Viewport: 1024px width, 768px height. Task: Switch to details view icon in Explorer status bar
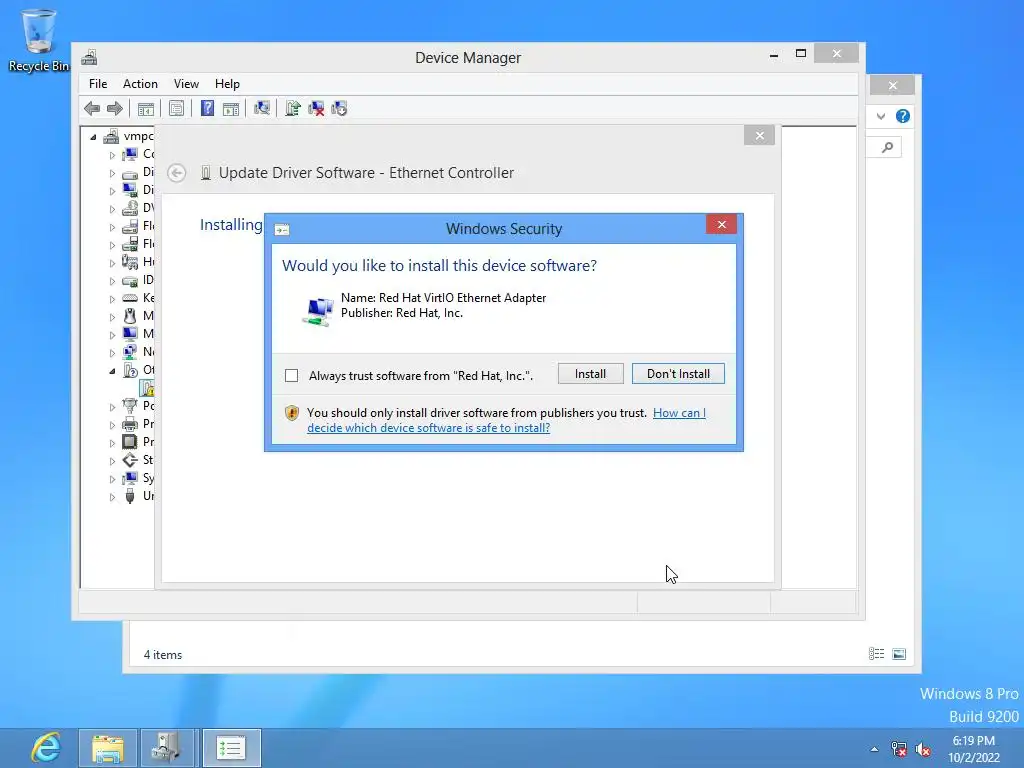pyautogui.click(x=876, y=654)
